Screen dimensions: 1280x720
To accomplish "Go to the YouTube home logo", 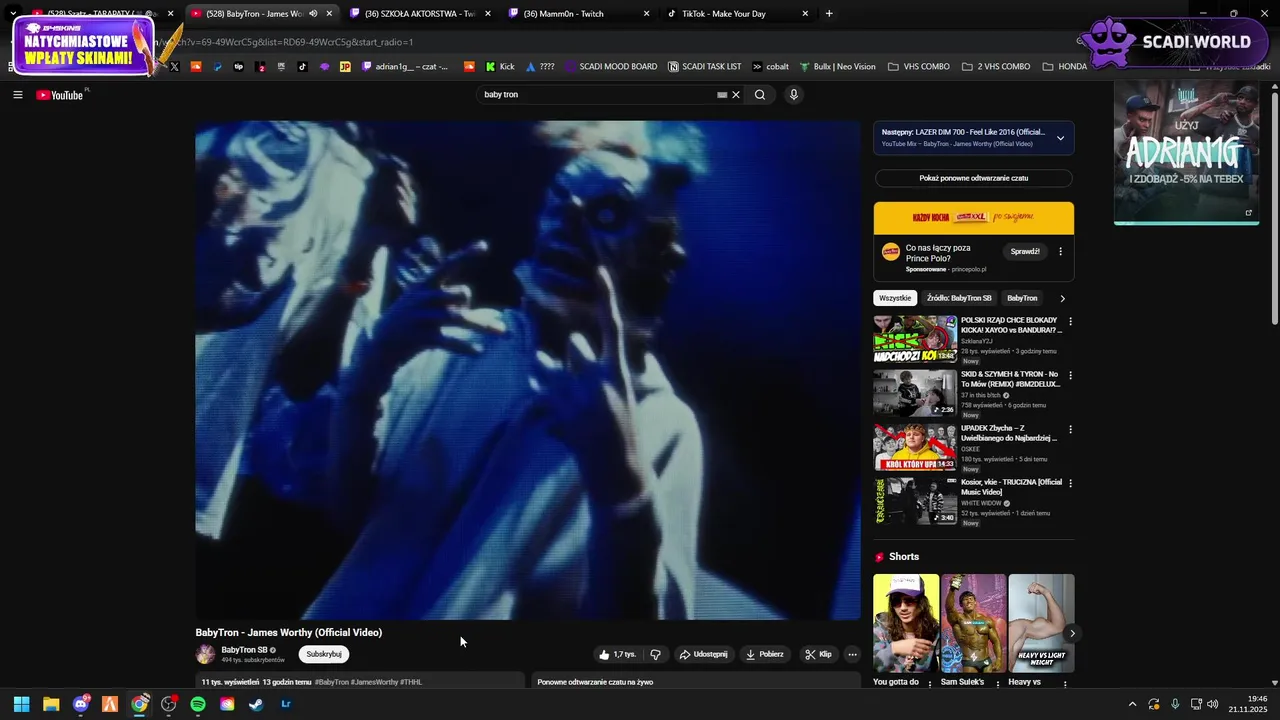I will tap(60, 95).
